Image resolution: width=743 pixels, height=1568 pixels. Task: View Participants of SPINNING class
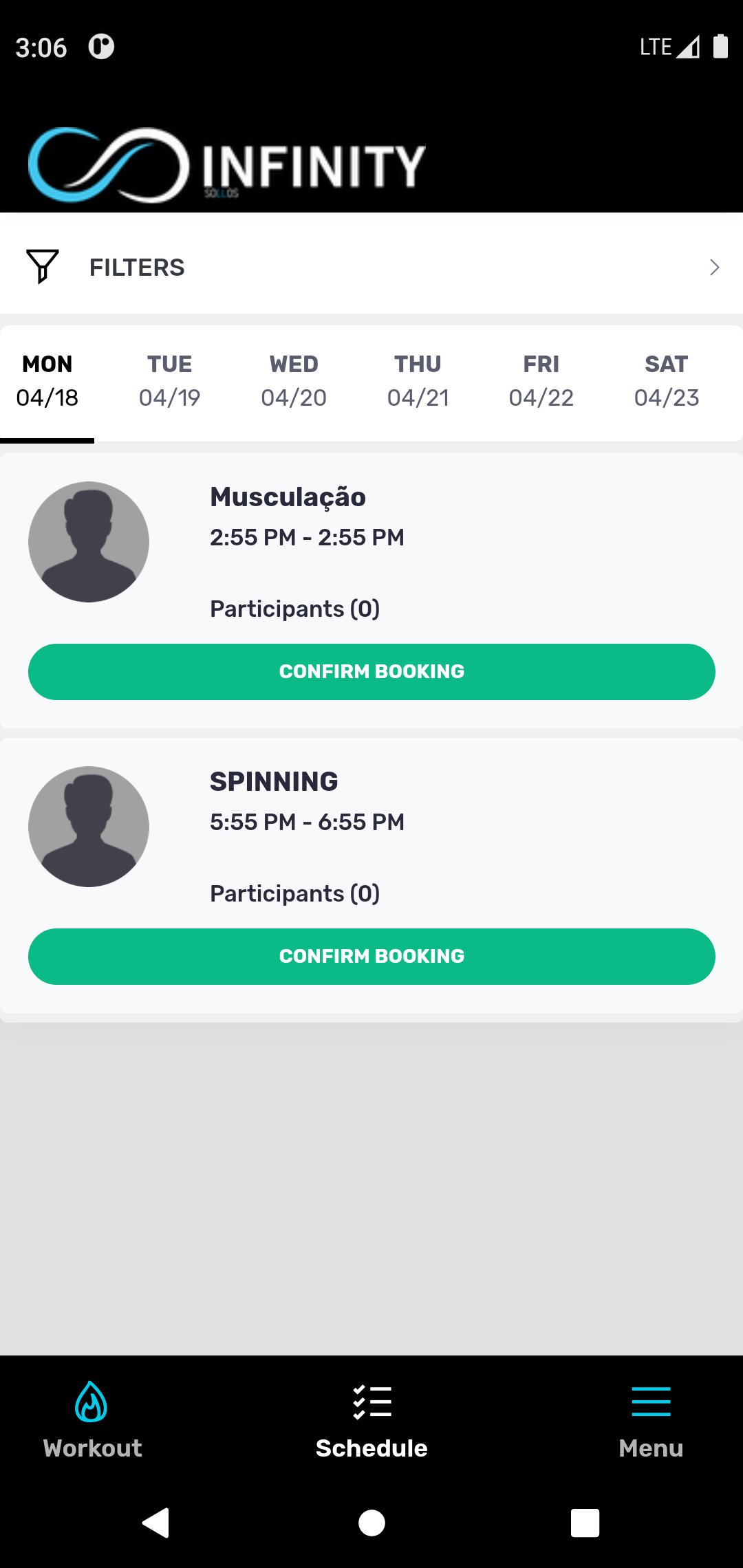click(x=294, y=893)
